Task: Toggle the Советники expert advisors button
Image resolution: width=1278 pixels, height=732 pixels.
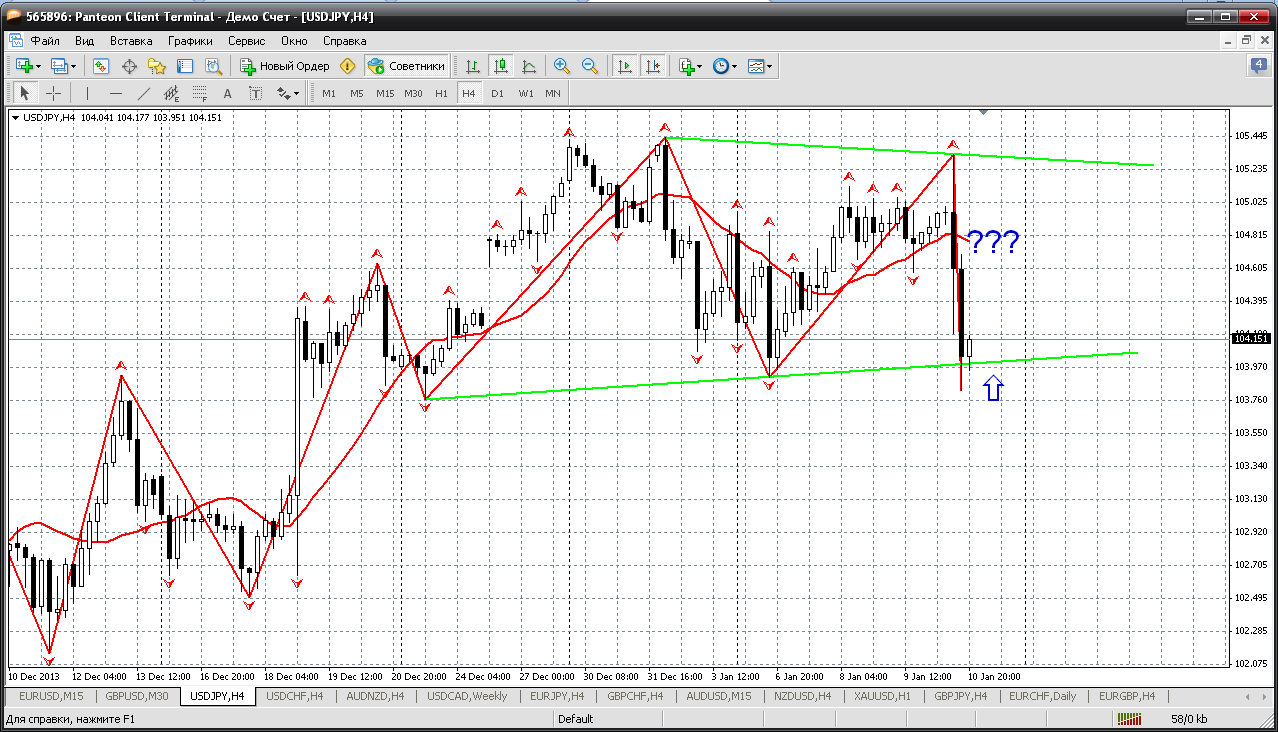Action: (x=406, y=66)
